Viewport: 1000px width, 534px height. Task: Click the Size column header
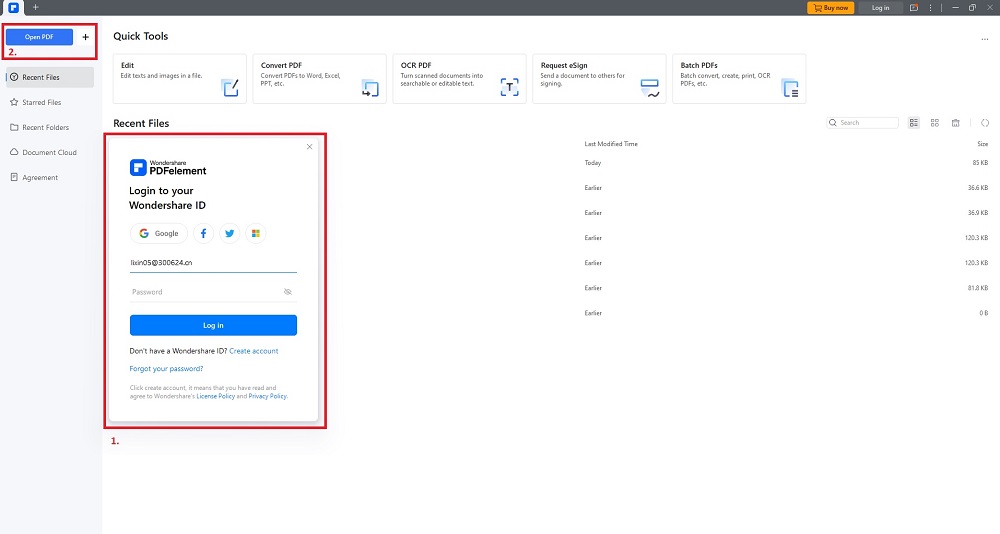(983, 144)
